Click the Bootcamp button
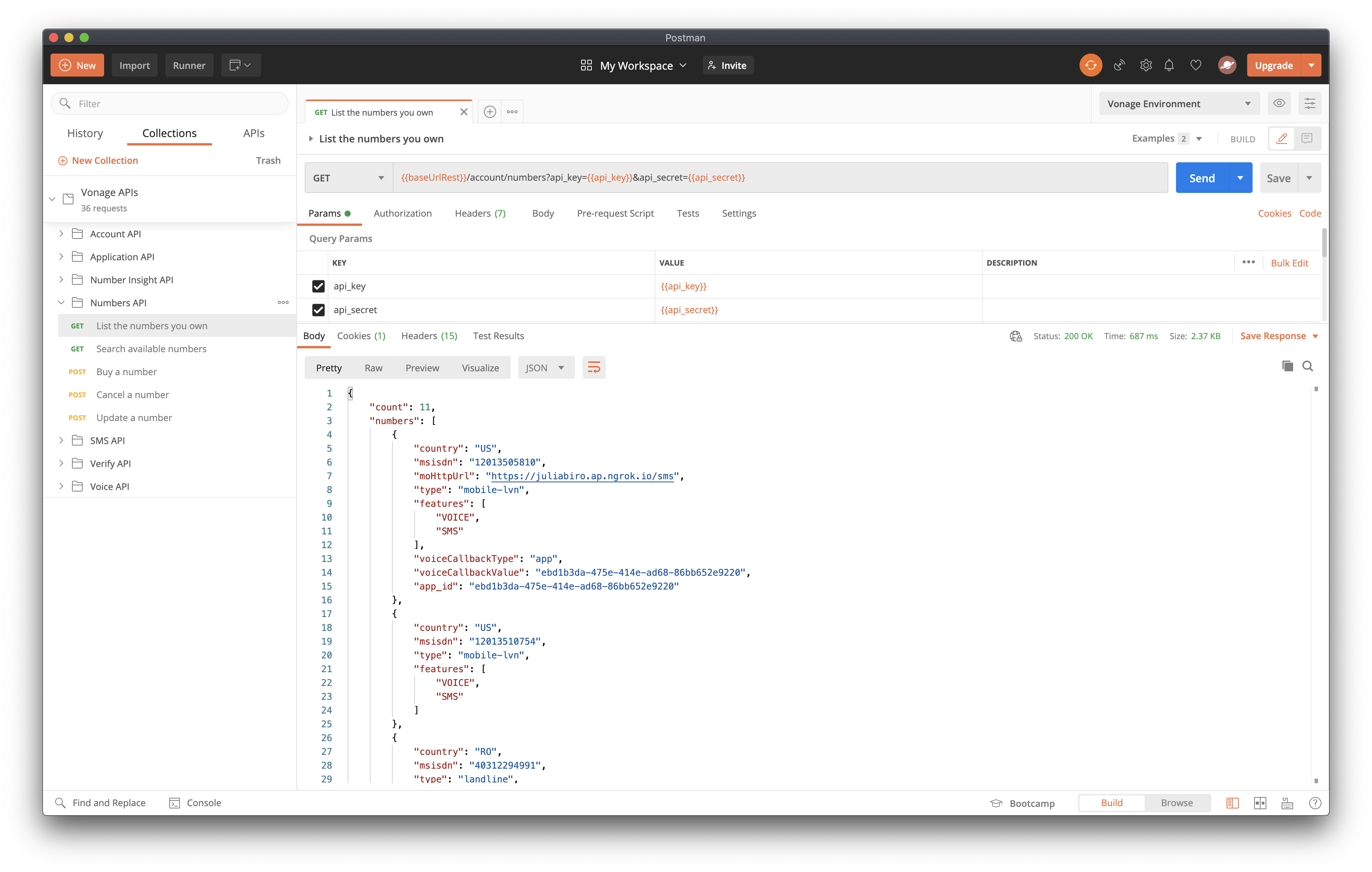The height and width of the screenshot is (872, 1372). click(1023, 803)
